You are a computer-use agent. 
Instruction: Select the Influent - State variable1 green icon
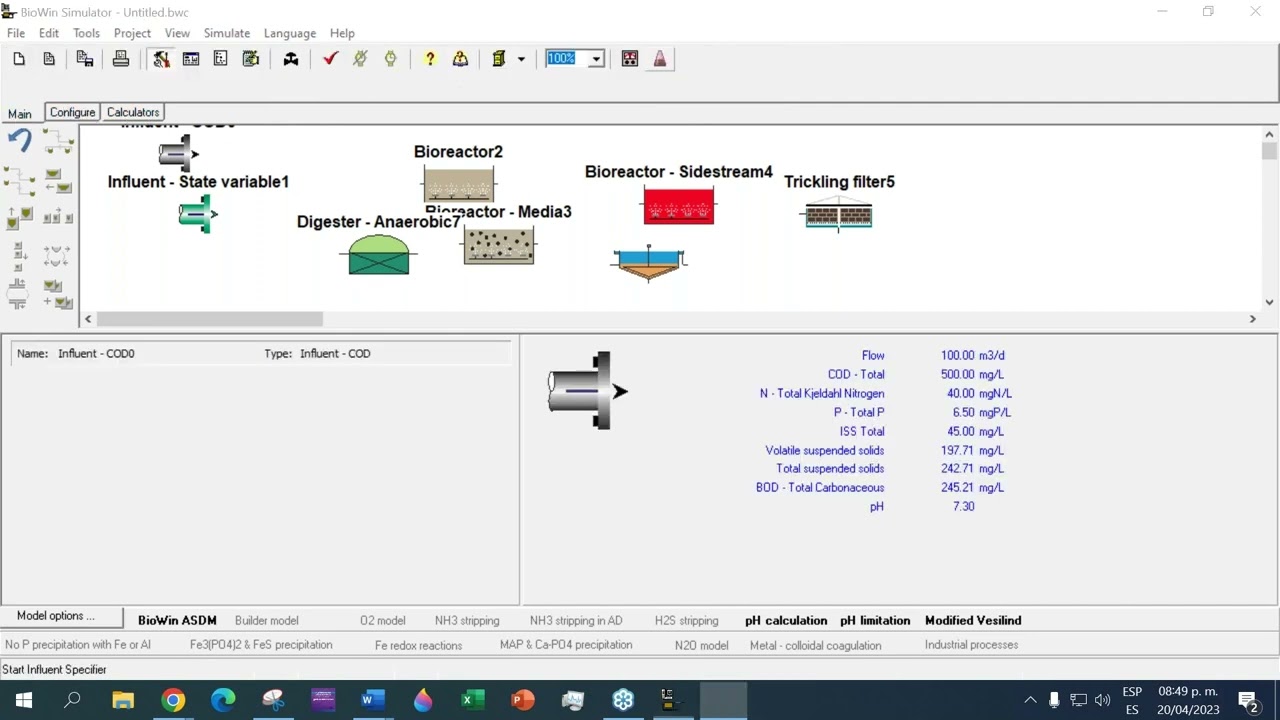[x=198, y=214]
